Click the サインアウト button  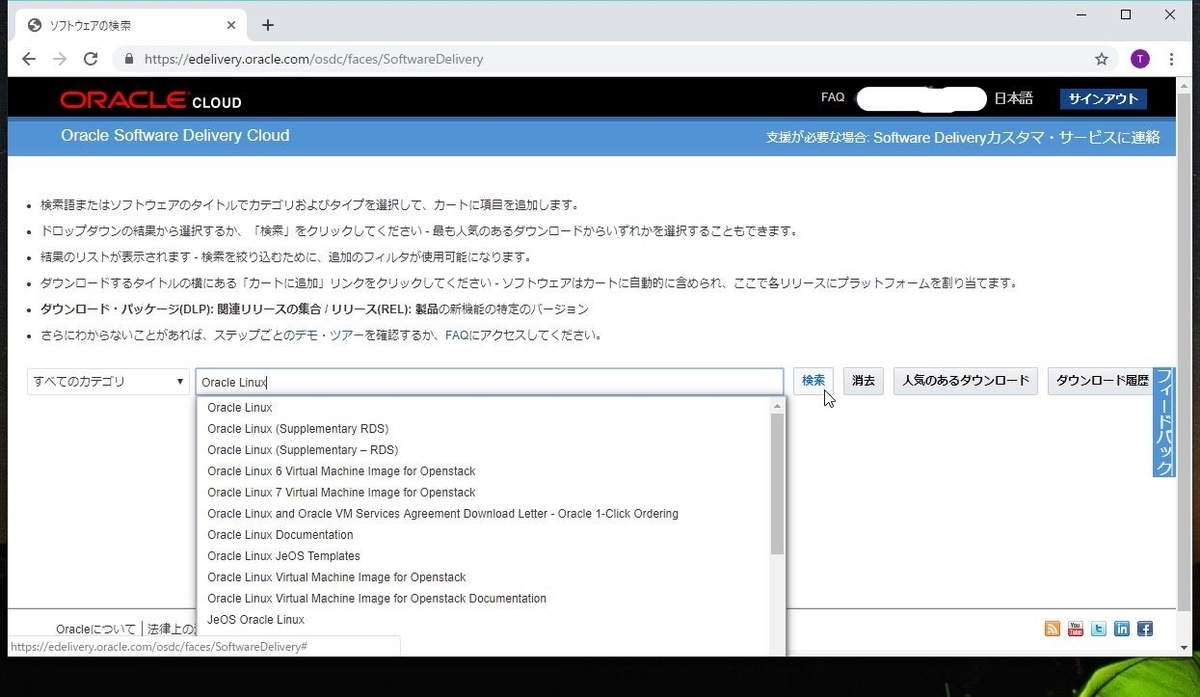click(x=1103, y=99)
